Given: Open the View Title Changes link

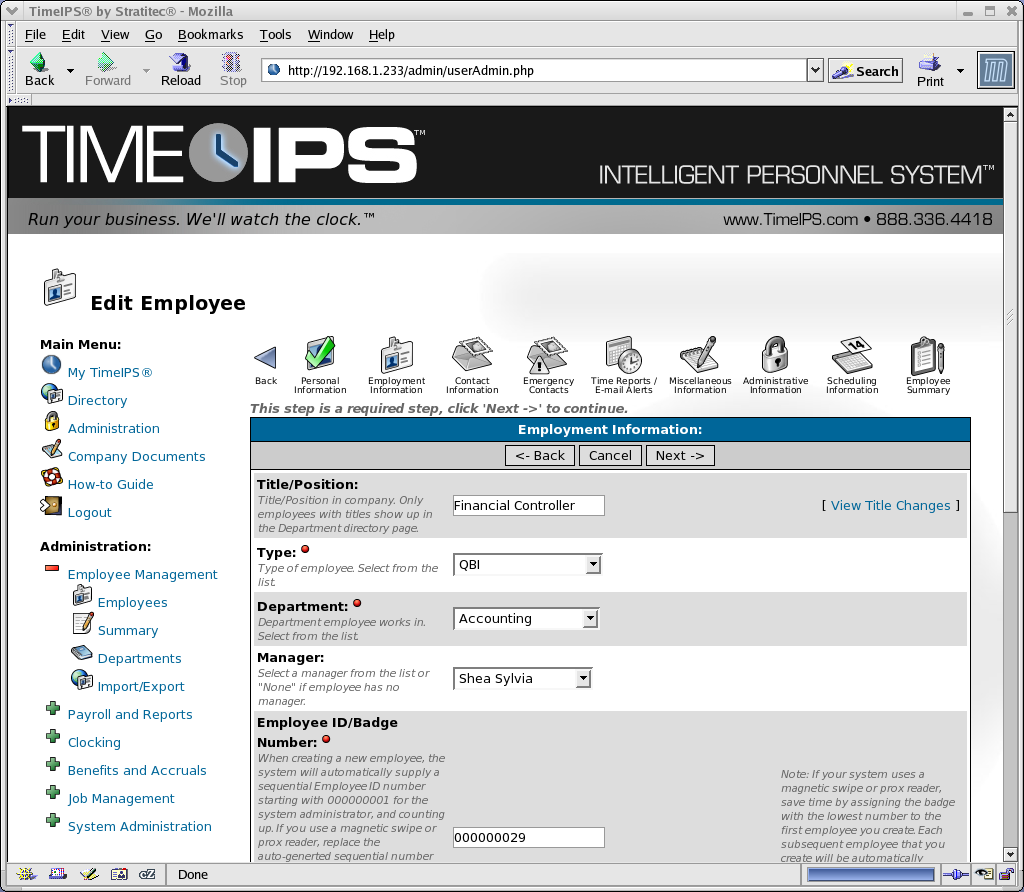Looking at the screenshot, I should click(x=890, y=505).
